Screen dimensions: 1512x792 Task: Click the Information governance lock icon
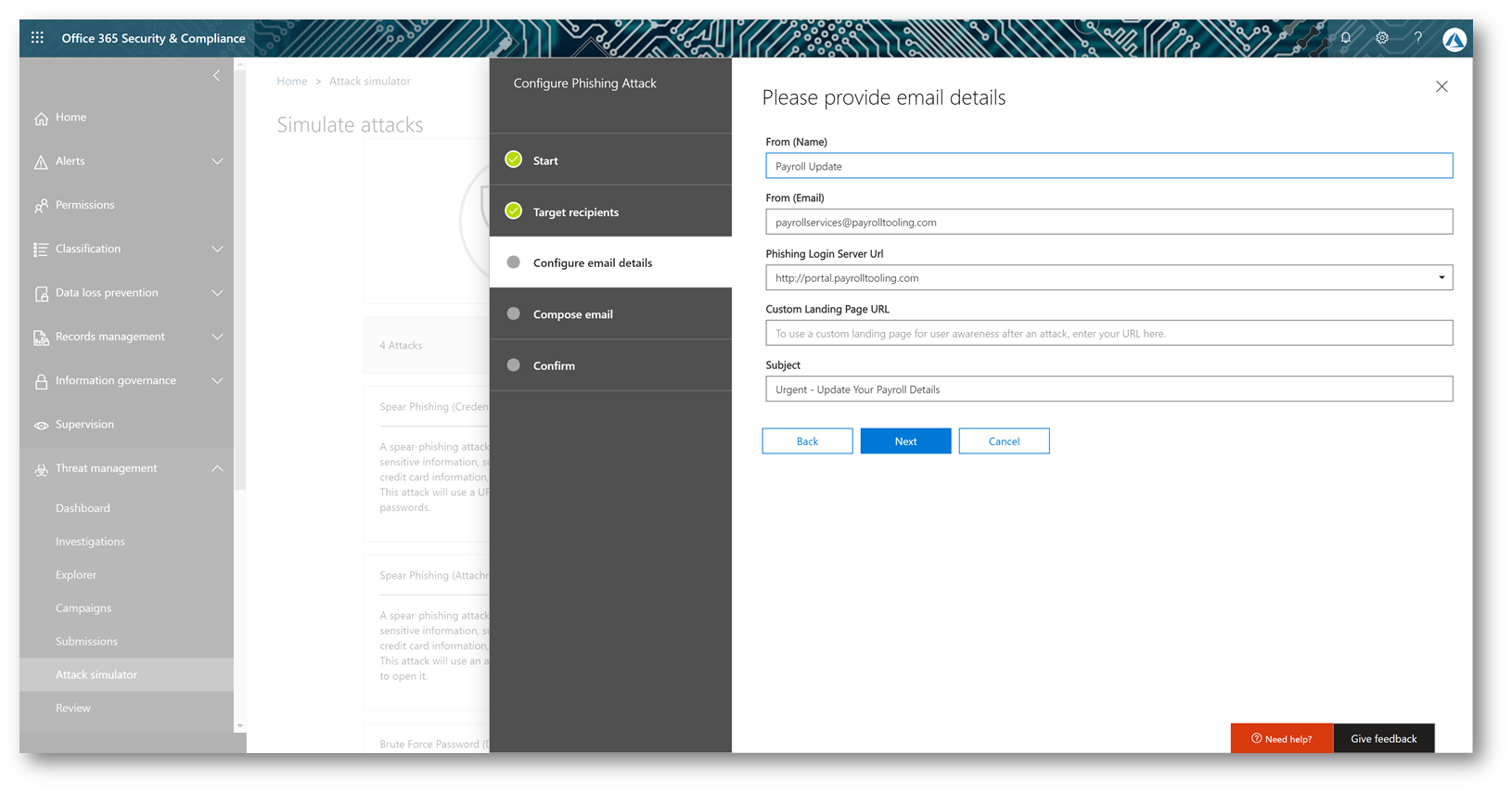point(41,380)
